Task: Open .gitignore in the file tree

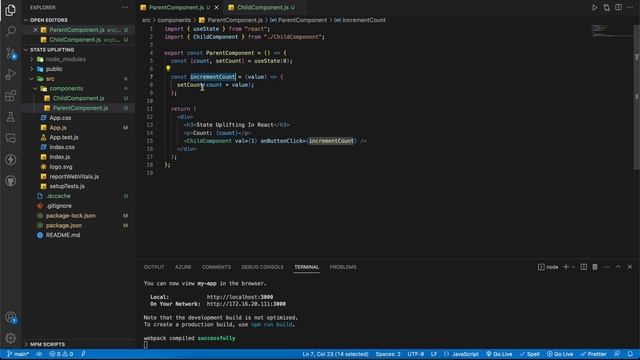Action: pyautogui.click(x=58, y=206)
